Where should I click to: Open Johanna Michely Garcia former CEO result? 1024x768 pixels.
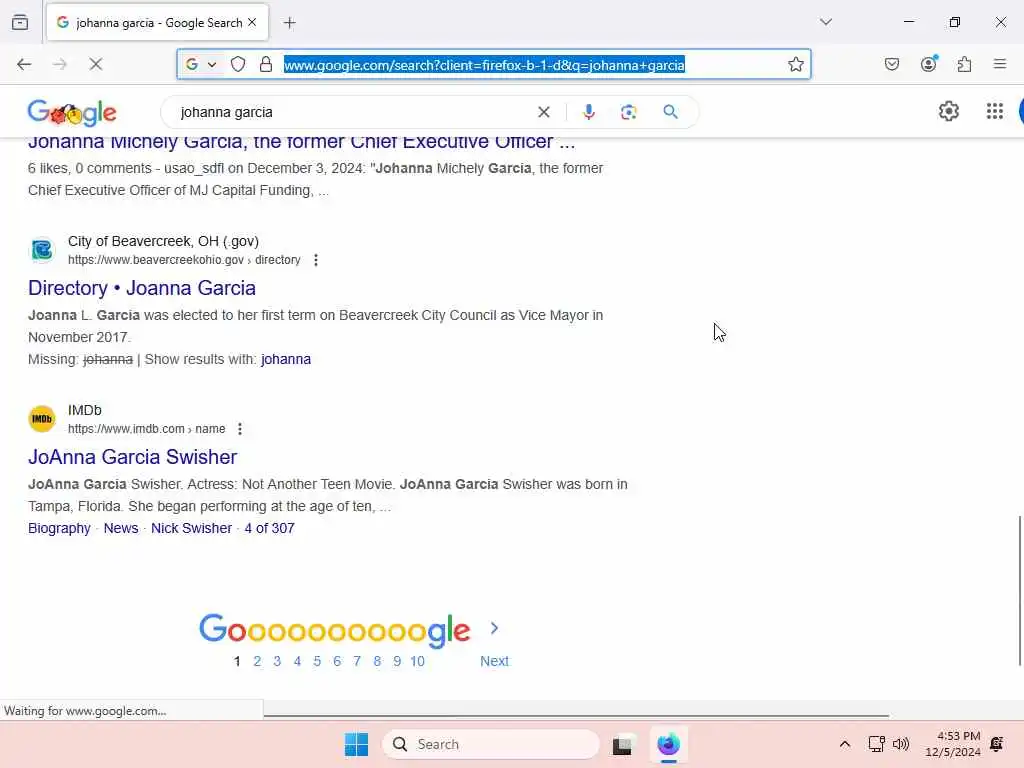click(301, 142)
